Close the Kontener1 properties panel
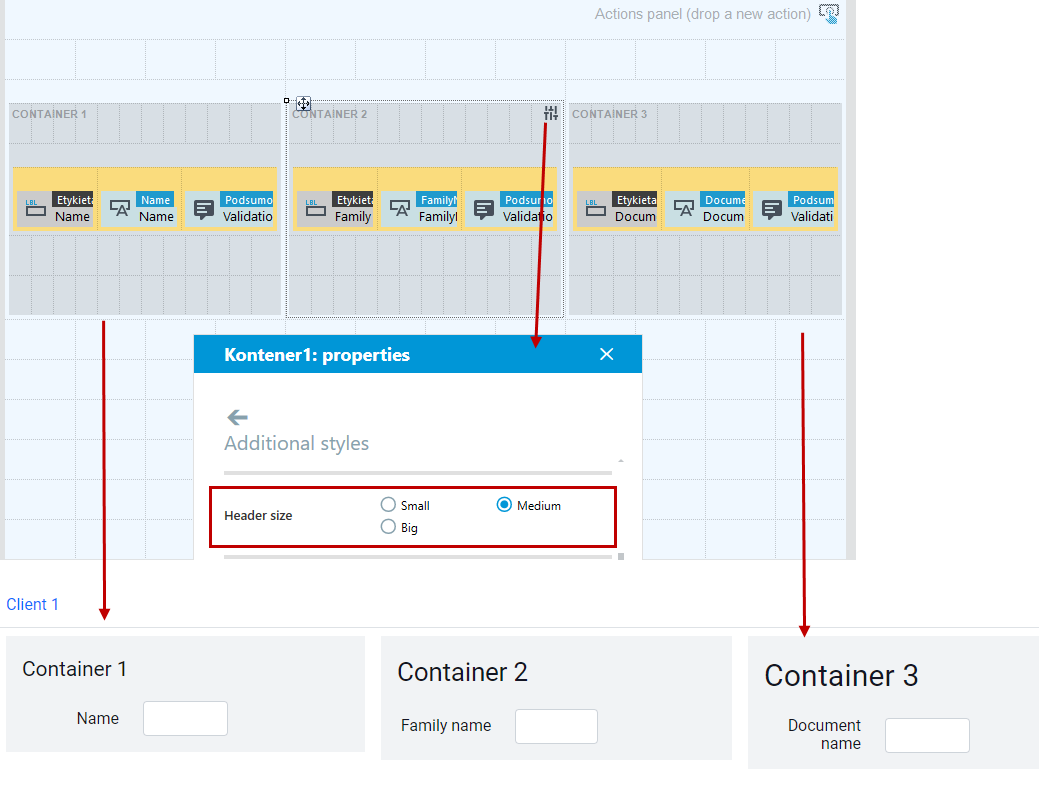Viewport: 1039px width, 797px height. [606, 354]
